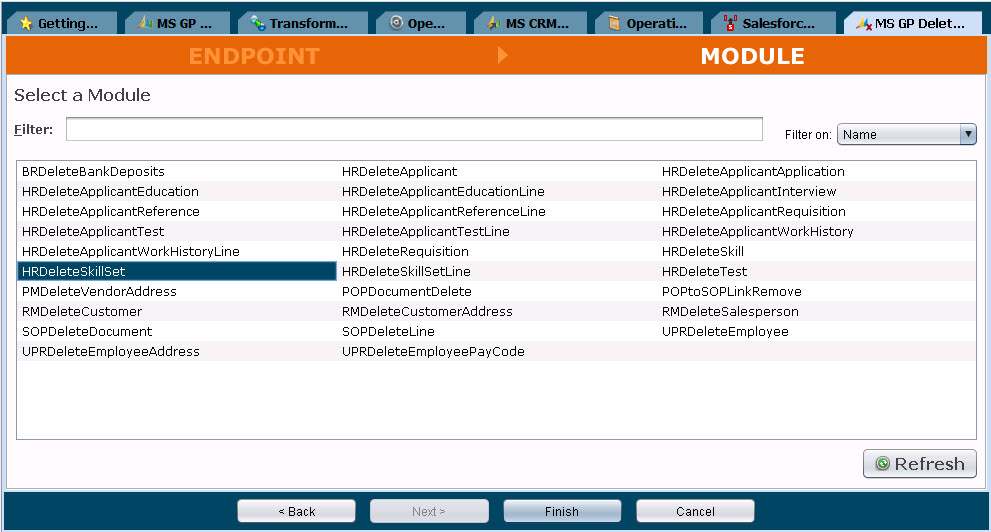Click the Transform tab icon

[x=258, y=23]
